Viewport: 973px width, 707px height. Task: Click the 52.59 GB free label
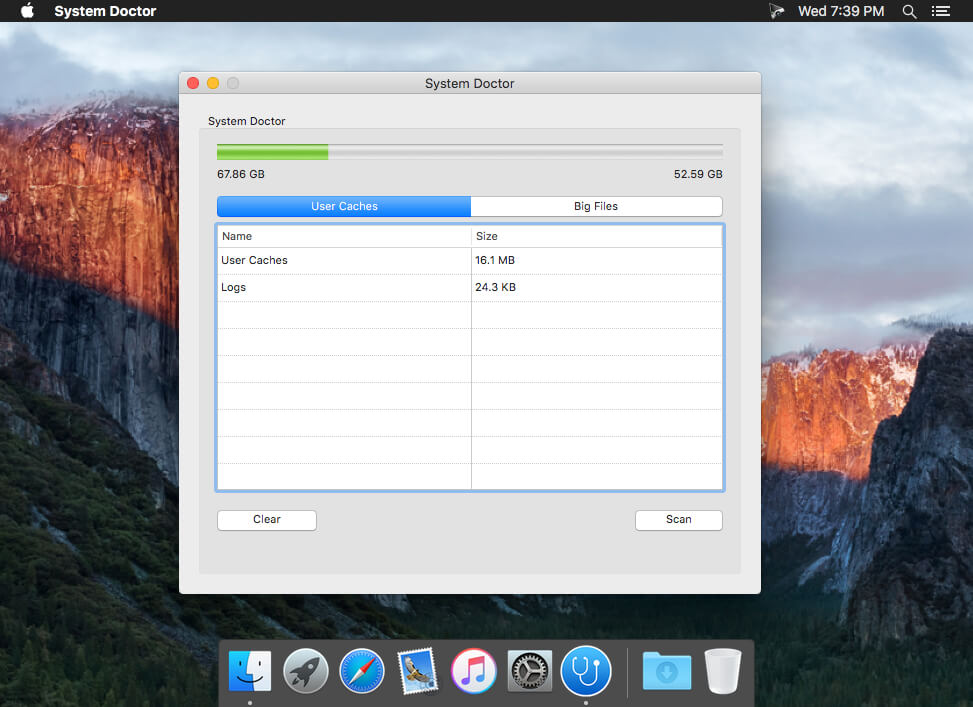pyautogui.click(x=698, y=174)
